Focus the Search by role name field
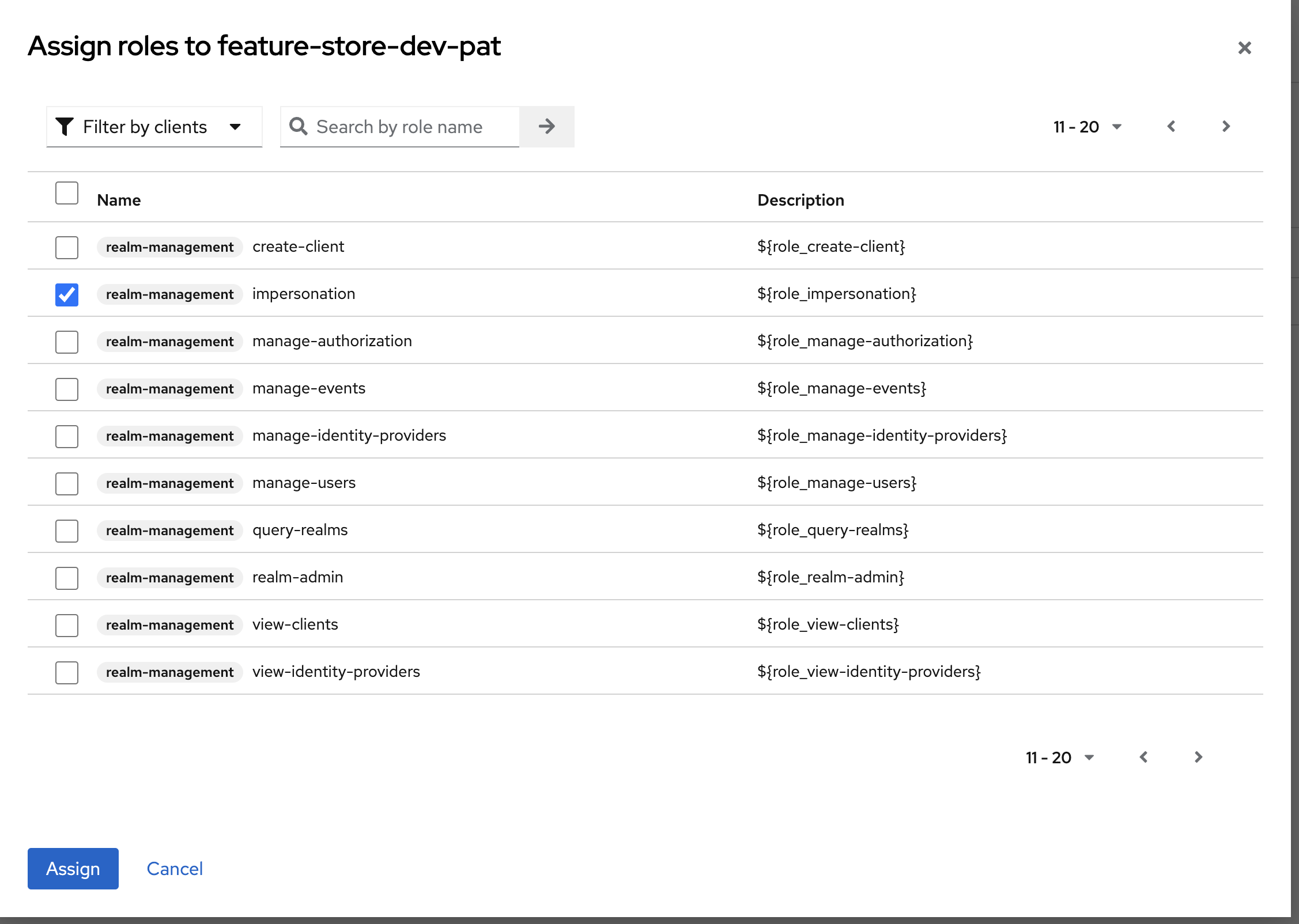The height and width of the screenshot is (924, 1299). (x=415, y=127)
